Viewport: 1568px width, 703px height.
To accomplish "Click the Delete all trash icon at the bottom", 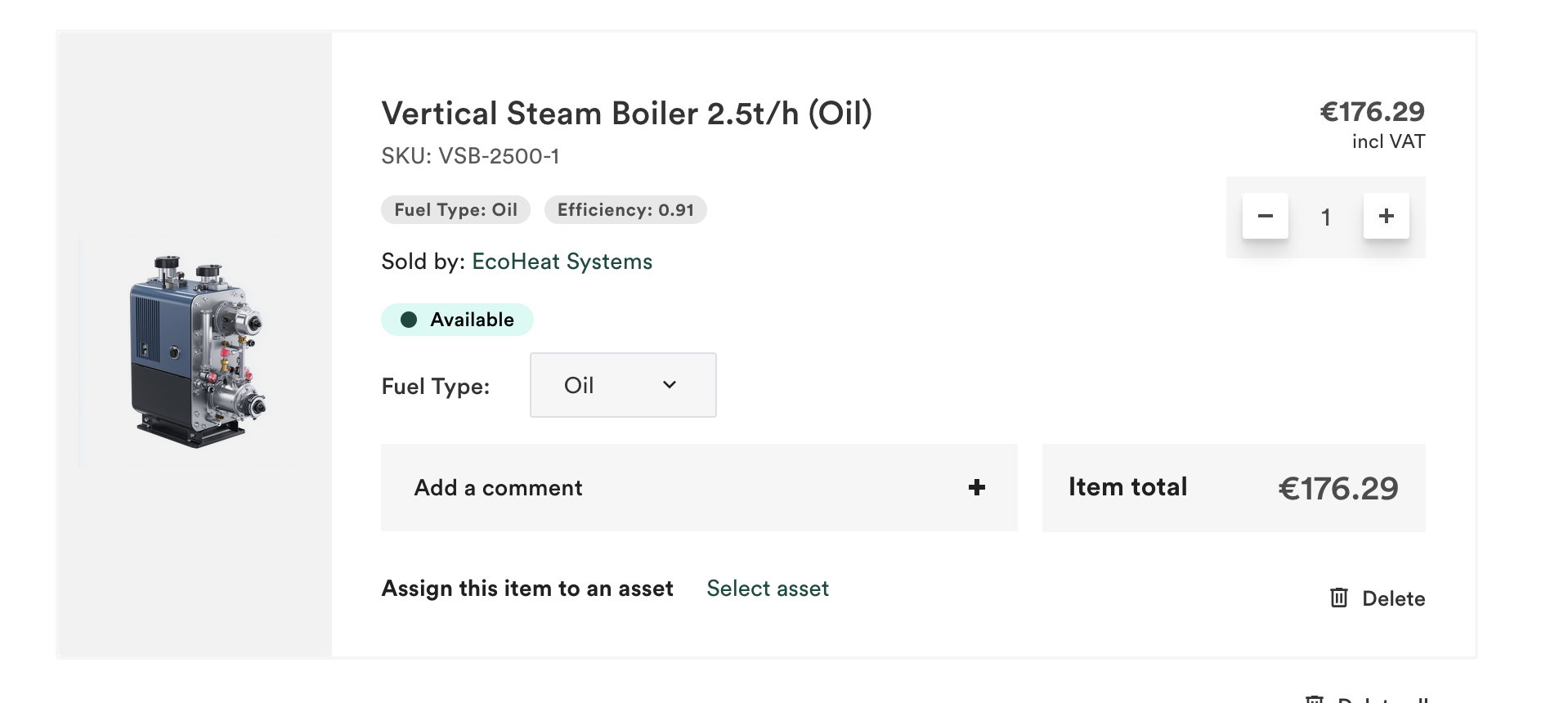I will [x=1315, y=699].
